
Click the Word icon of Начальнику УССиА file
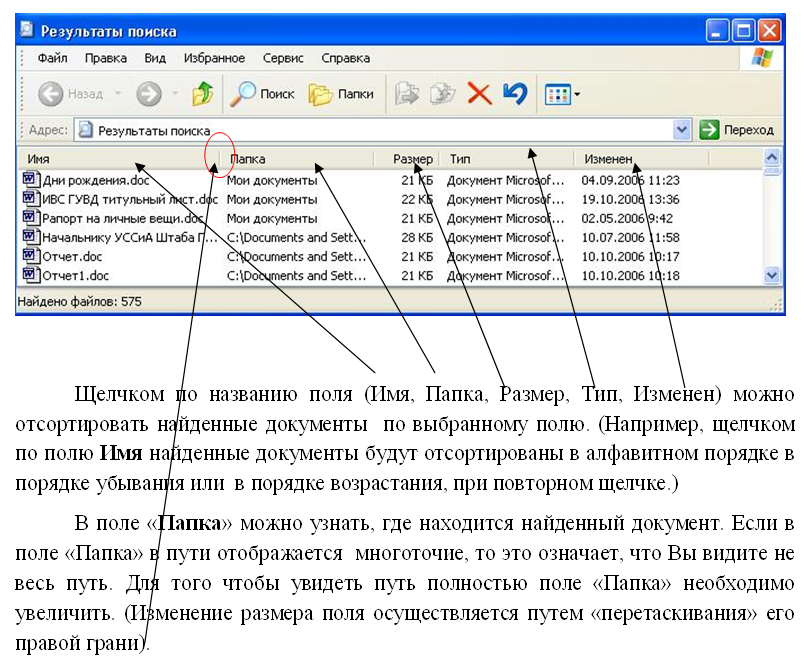tap(31, 237)
